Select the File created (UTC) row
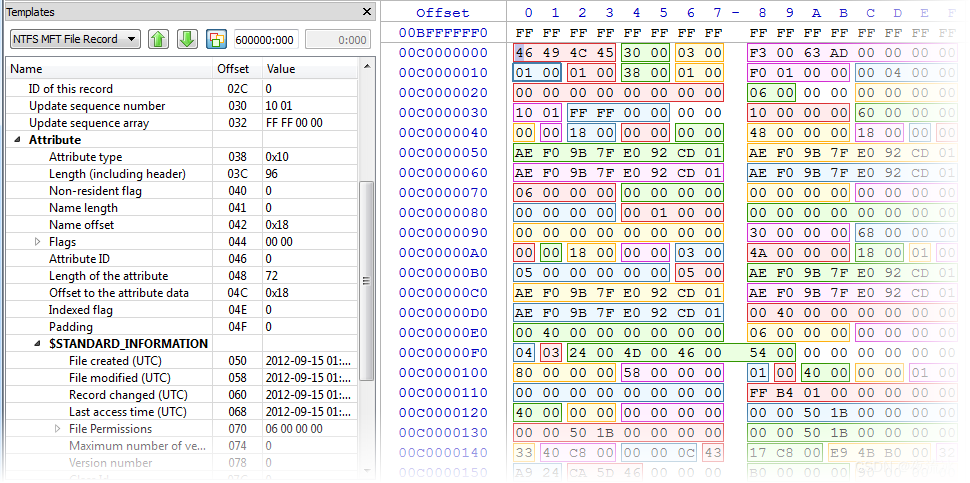Screen dimensions: 970x483 point(182,361)
